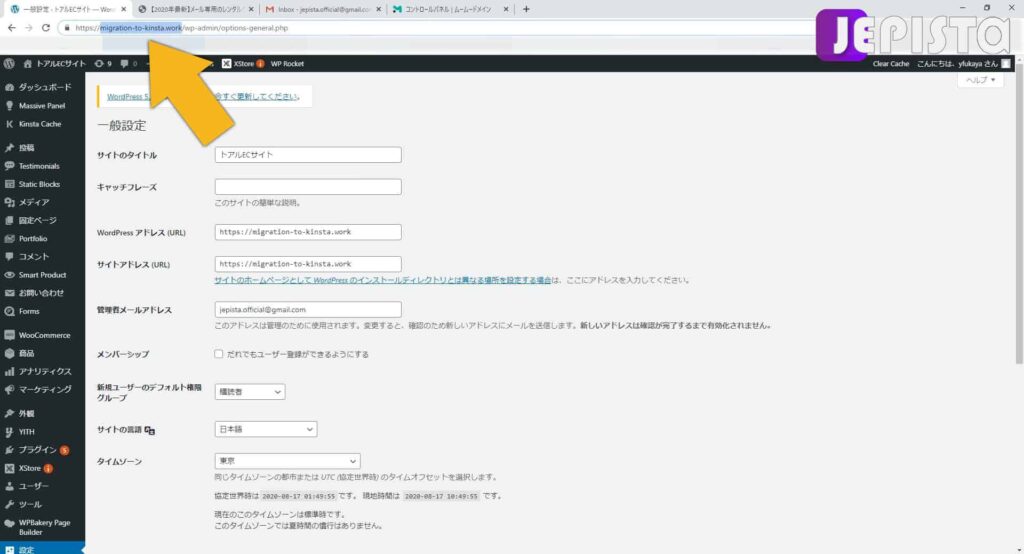Open a new browser tab
The width and height of the screenshot is (1024, 554).
pos(526,9)
